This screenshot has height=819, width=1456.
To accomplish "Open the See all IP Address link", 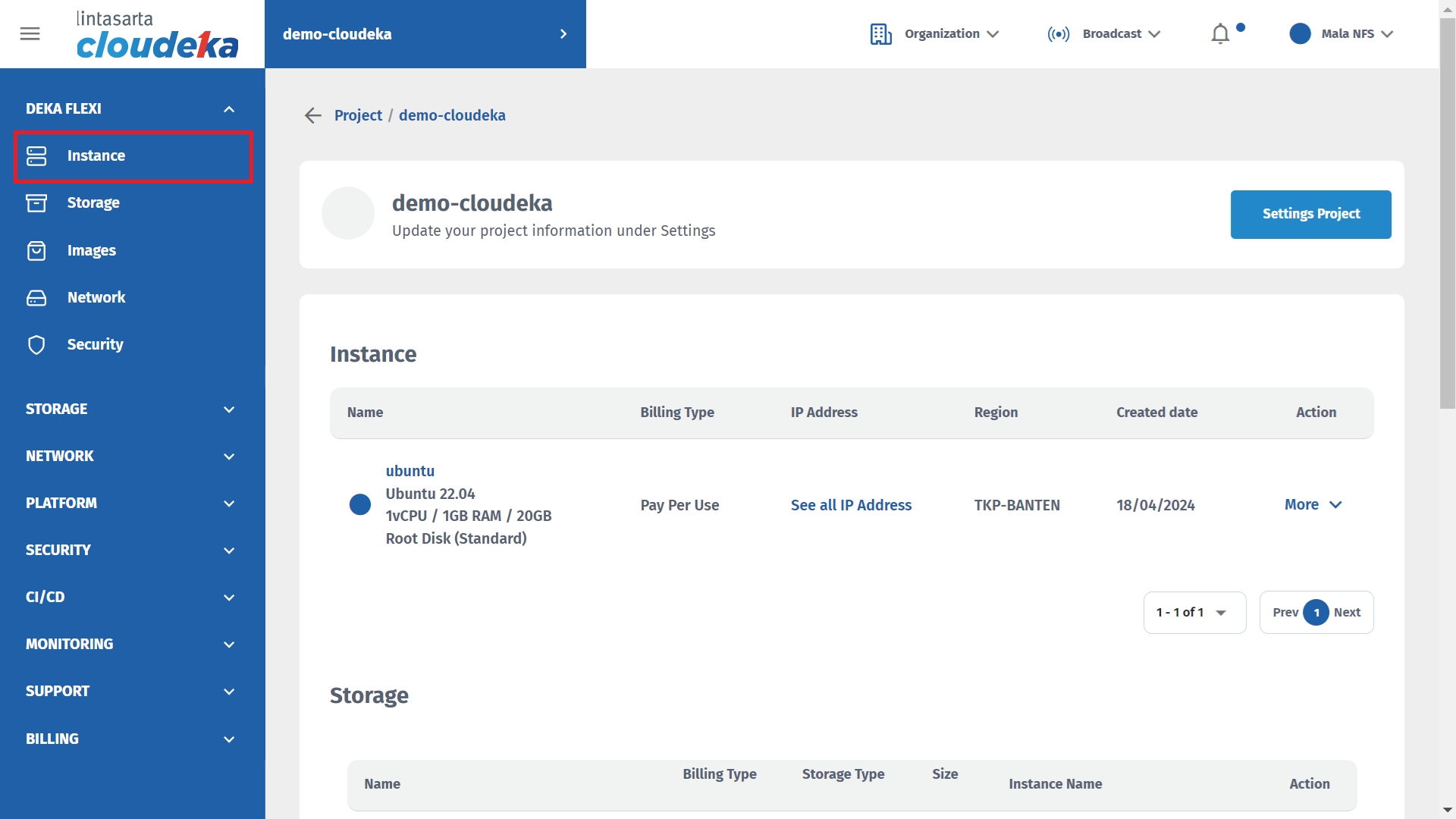I will click(851, 505).
